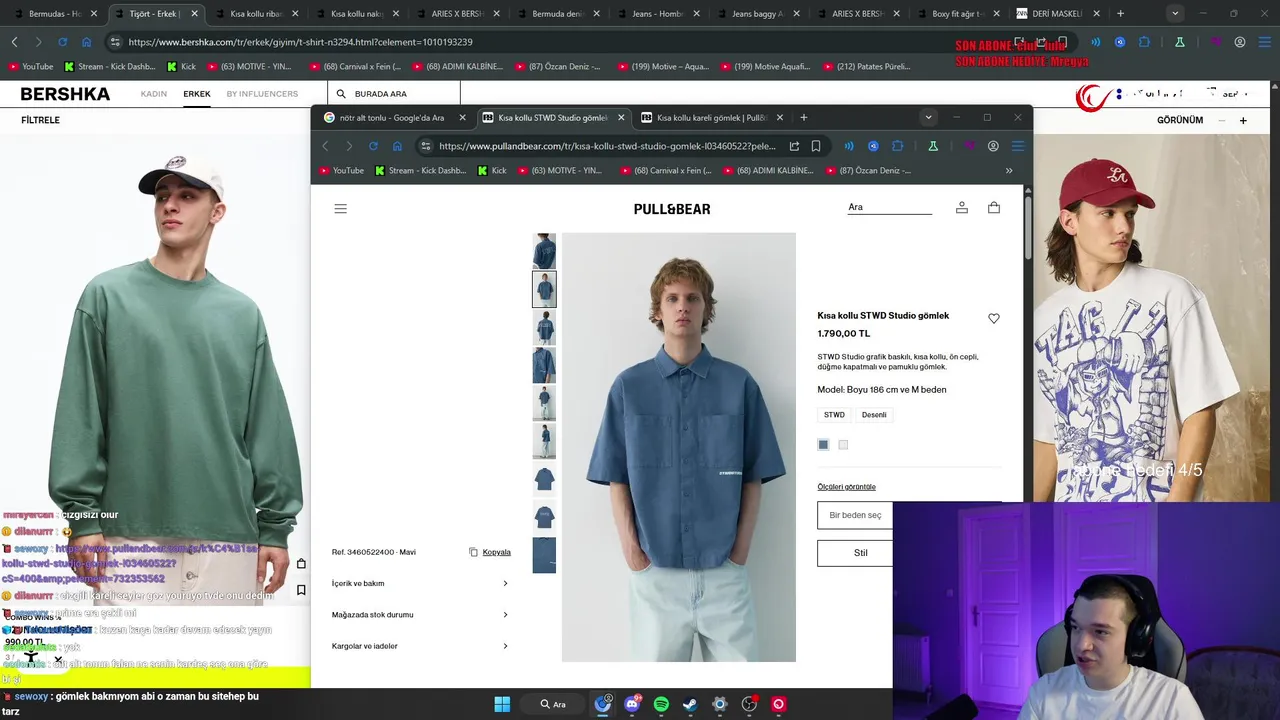Viewport: 1280px width, 720px height.
Task: Expand Kargolar ve iadeler section
Action: (420, 646)
